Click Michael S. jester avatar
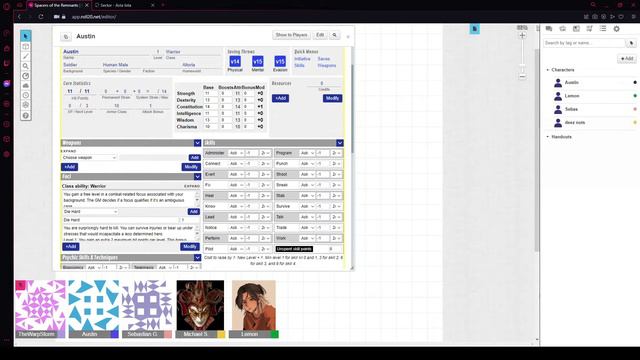Screen dimensions: 640x360 pyautogui.click(x=200, y=305)
